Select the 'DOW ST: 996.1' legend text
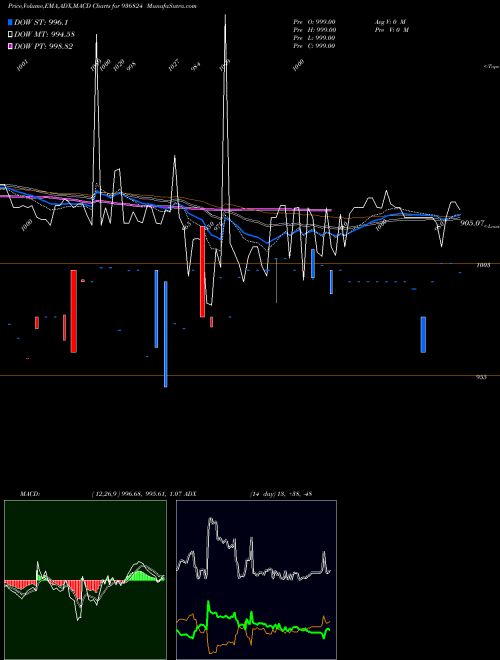The width and height of the screenshot is (500, 660). click(41, 22)
